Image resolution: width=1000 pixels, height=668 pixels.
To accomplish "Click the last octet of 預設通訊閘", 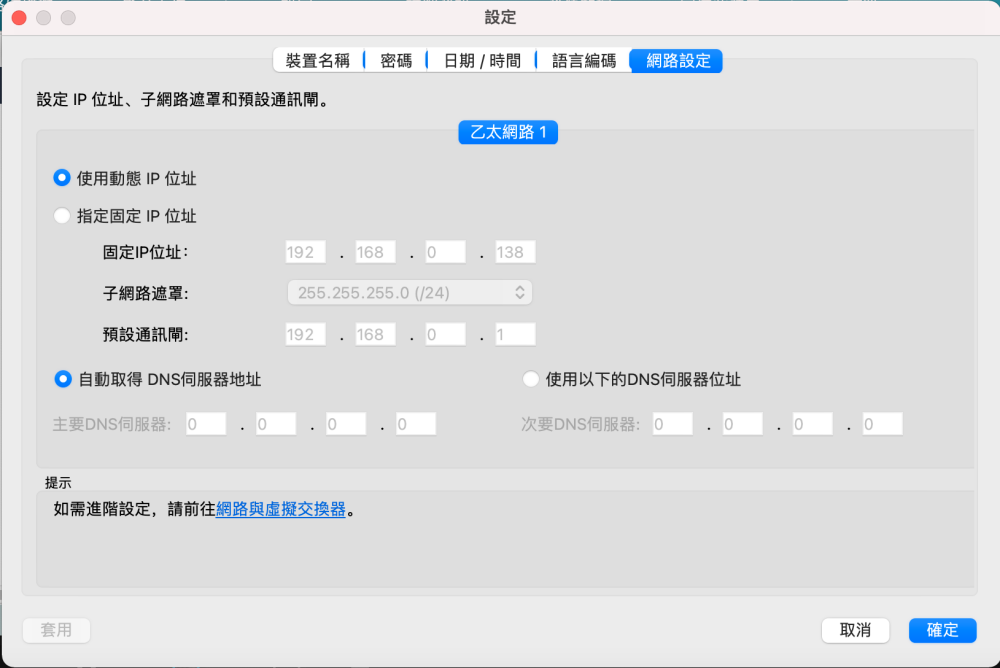I will [515, 334].
